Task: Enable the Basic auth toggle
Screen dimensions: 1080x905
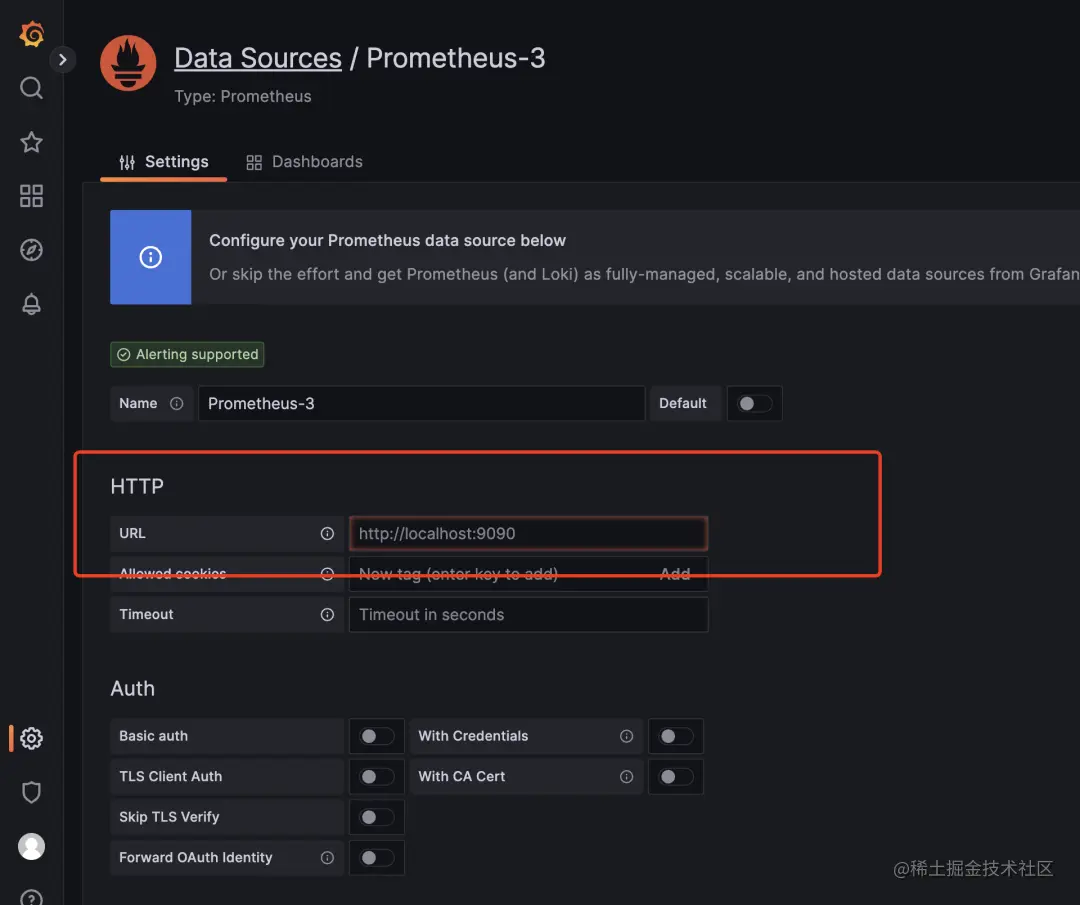Action: [x=377, y=736]
